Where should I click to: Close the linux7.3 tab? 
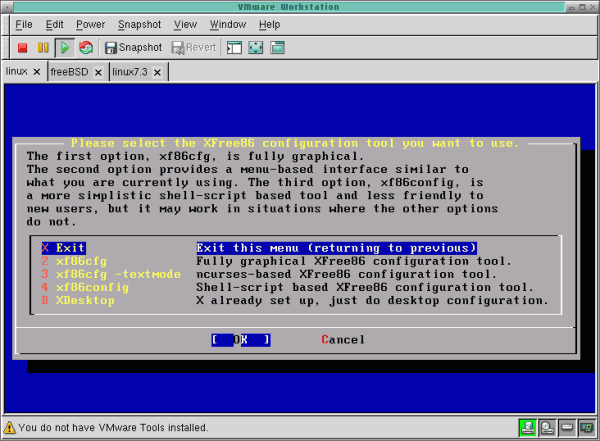tap(157, 72)
